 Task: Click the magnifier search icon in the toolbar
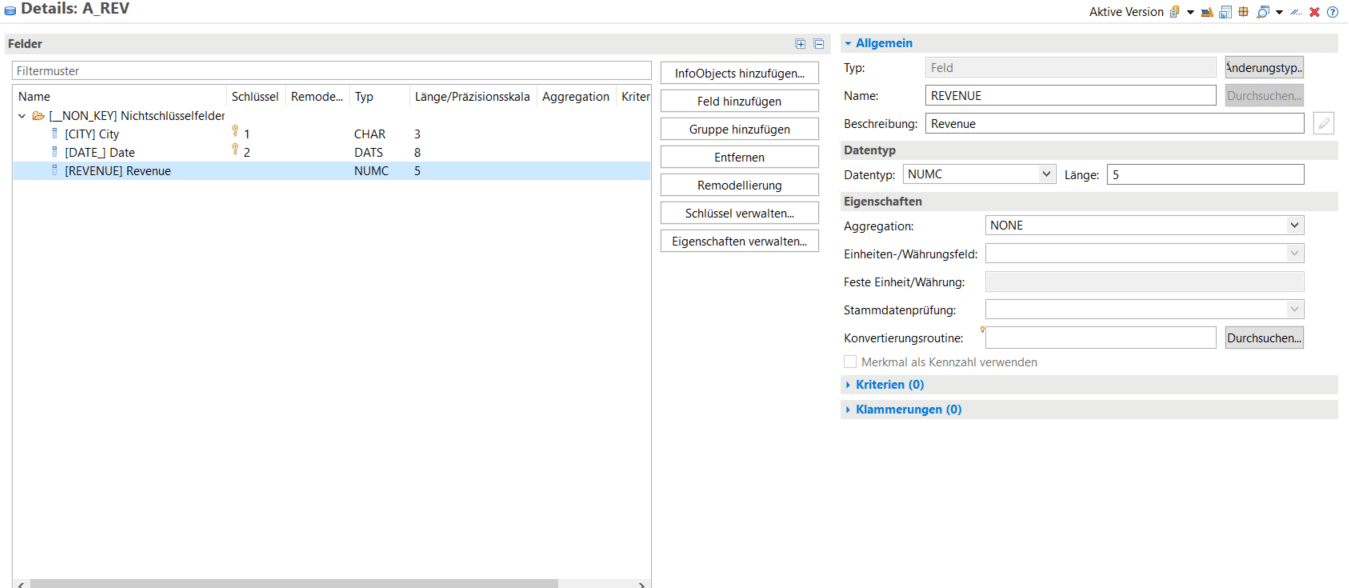pos(1261,12)
